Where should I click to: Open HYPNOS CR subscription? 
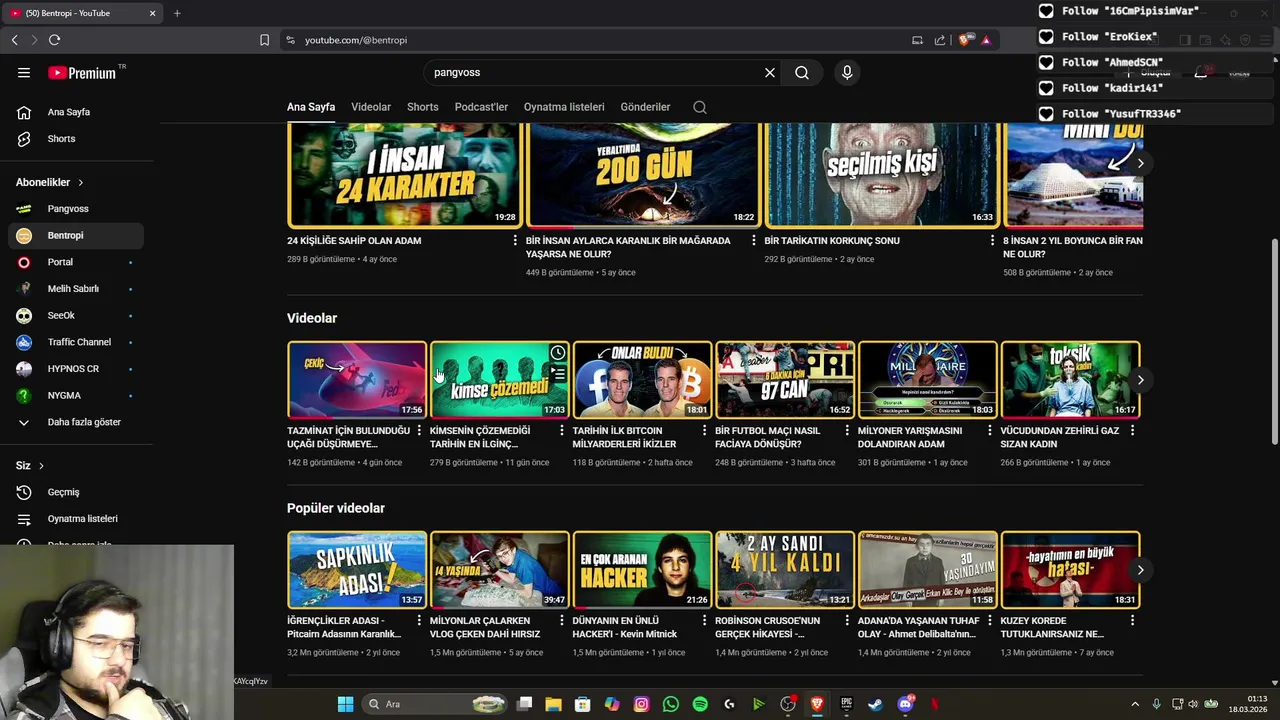[76, 369]
